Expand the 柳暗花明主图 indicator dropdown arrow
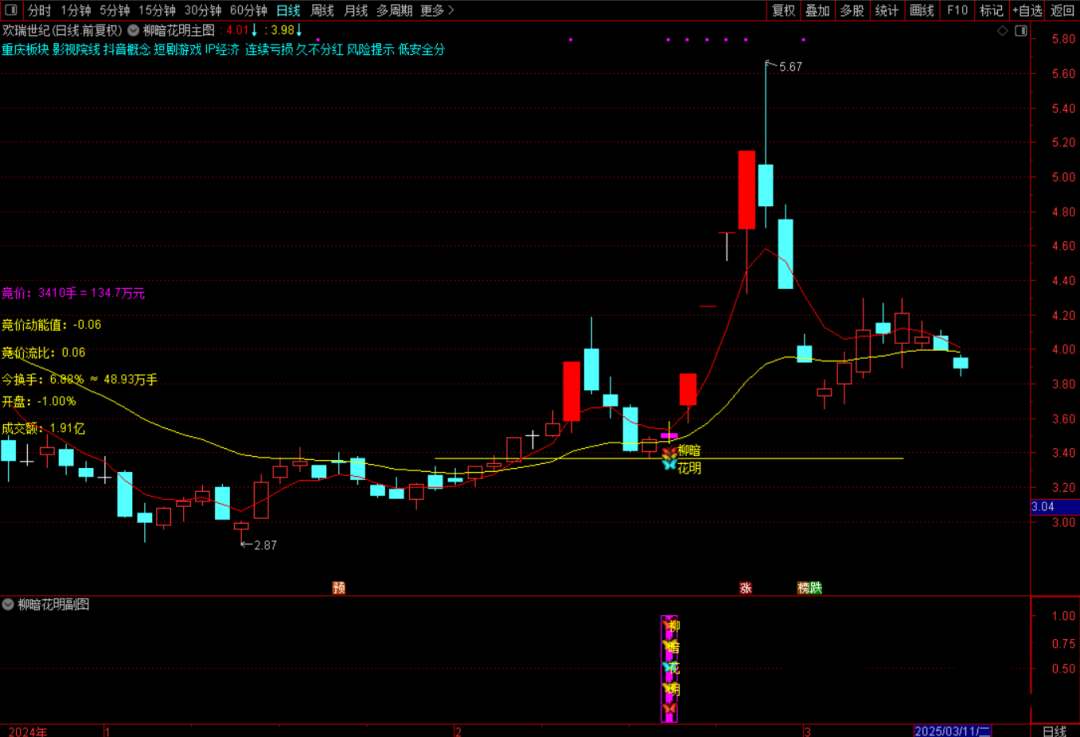1080x737 pixels. [x=133, y=30]
